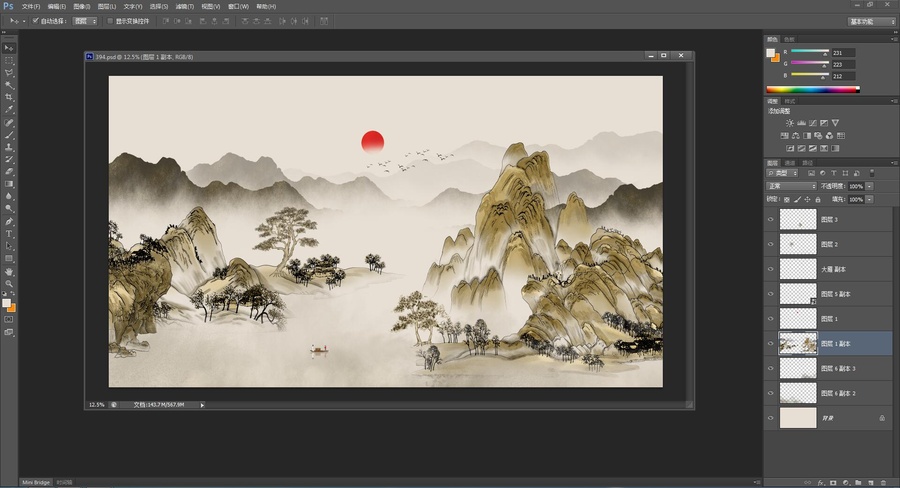Open the workspace 基本功能 dropdown
The image size is (900, 488).
pos(872,21)
